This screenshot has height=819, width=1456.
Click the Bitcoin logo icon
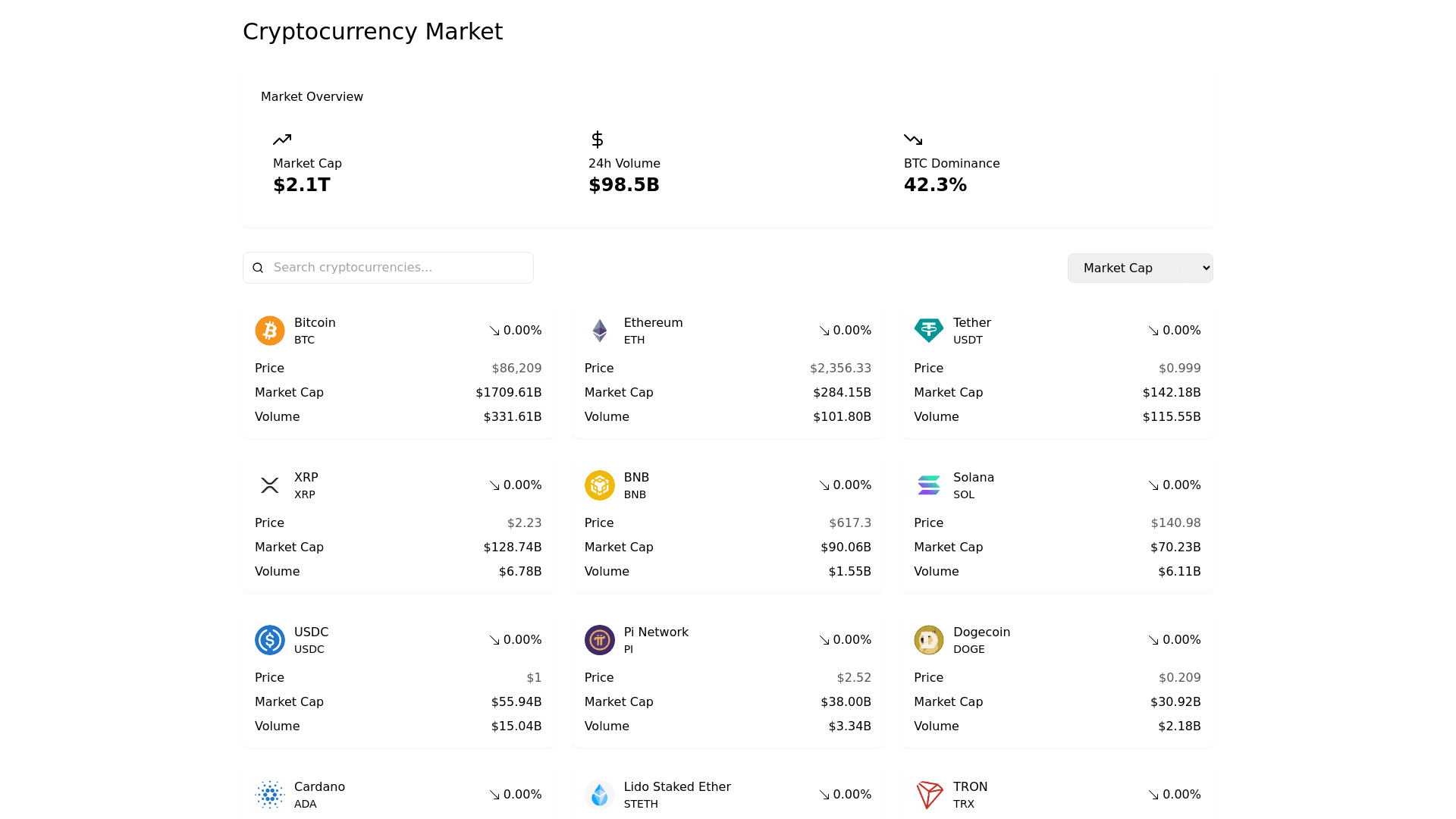pos(270,331)
